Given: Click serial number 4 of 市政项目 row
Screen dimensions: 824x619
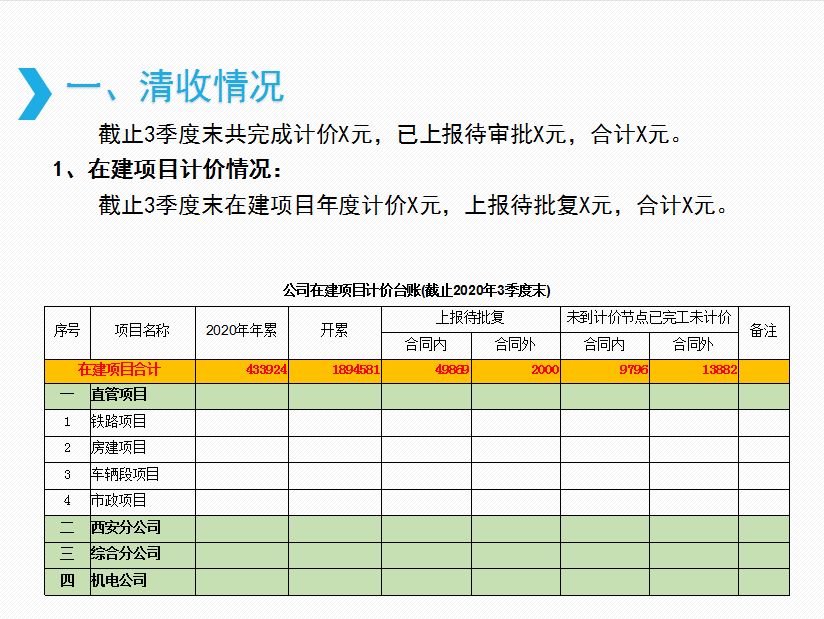Looking at the screenshot, I should 67,502.
